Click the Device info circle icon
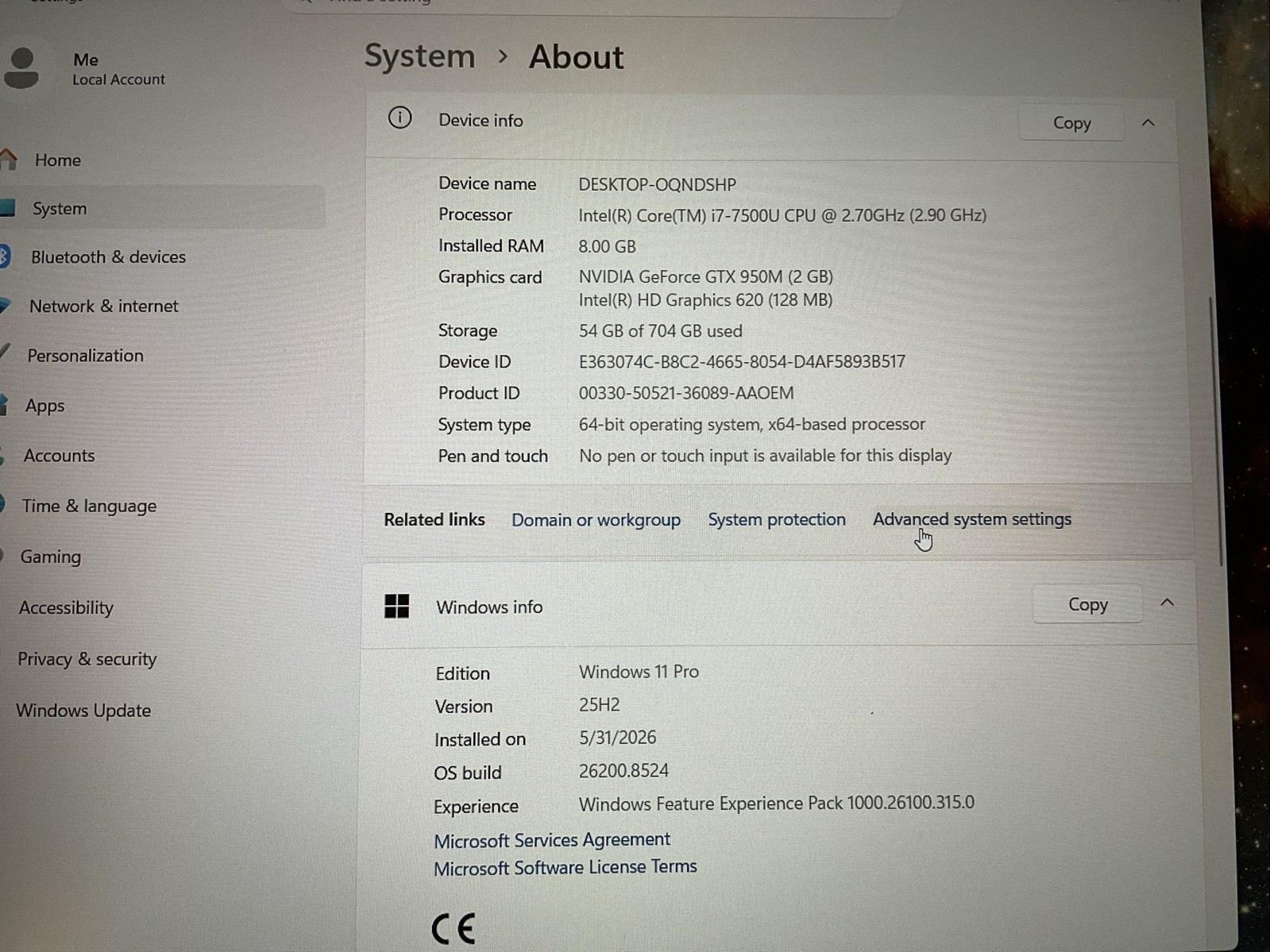1270x952 pixels. [400, 118]
